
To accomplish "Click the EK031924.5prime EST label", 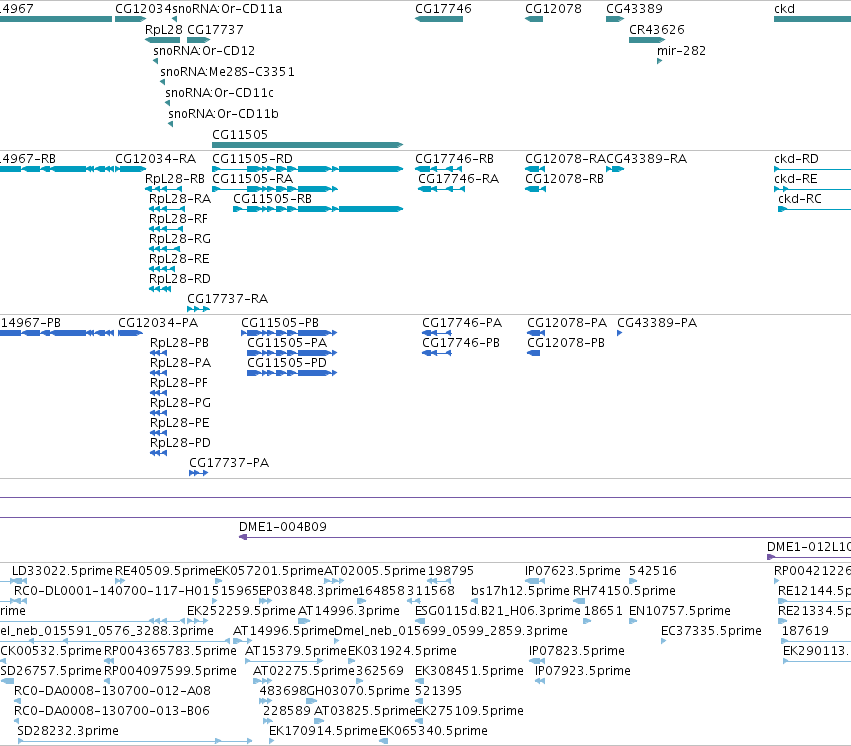I will [402, 651].
